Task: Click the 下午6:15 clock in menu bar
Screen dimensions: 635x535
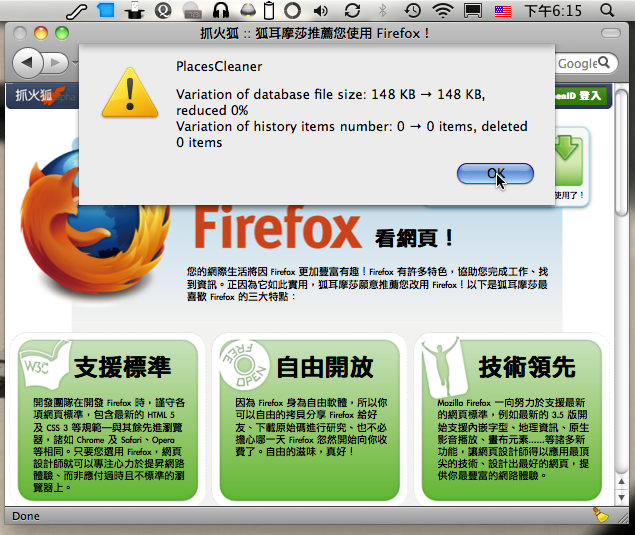Action: [x=553, y=11]
